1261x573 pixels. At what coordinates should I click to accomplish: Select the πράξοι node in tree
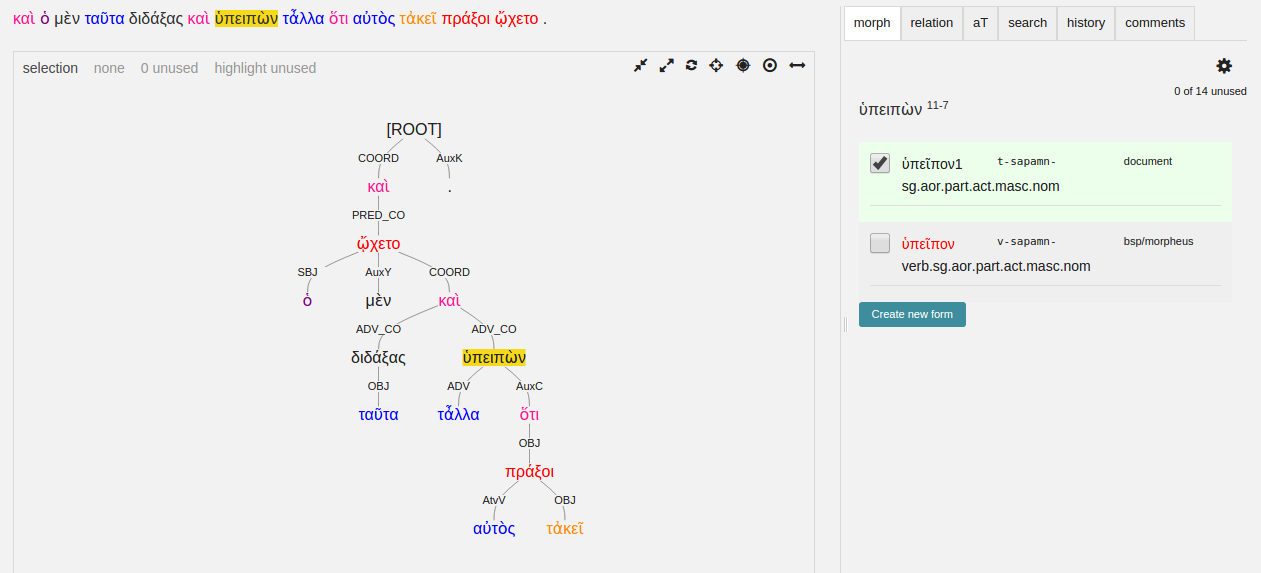pos(530,471)
